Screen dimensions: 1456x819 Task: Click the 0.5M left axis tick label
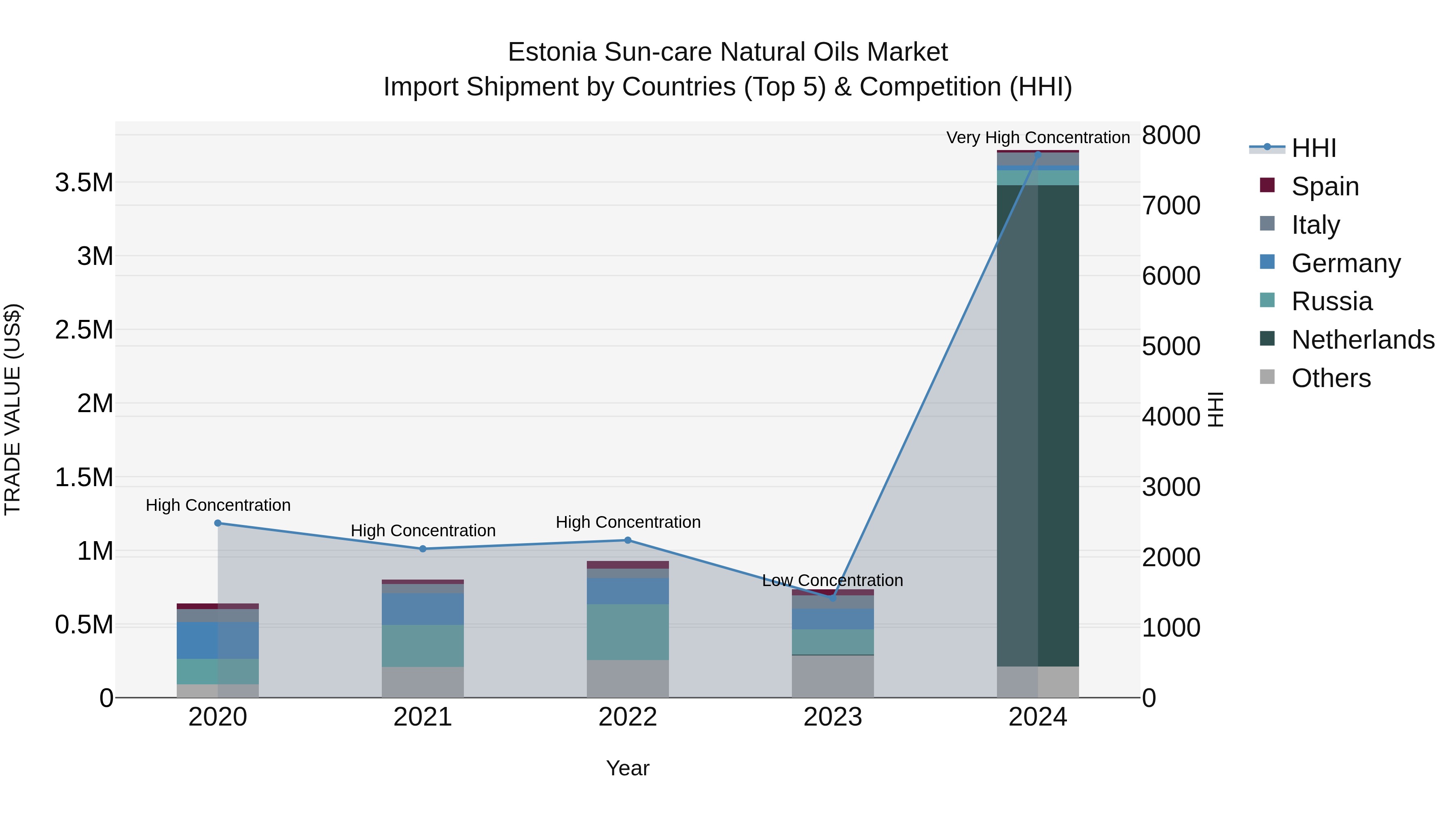(x=84, y=625)
